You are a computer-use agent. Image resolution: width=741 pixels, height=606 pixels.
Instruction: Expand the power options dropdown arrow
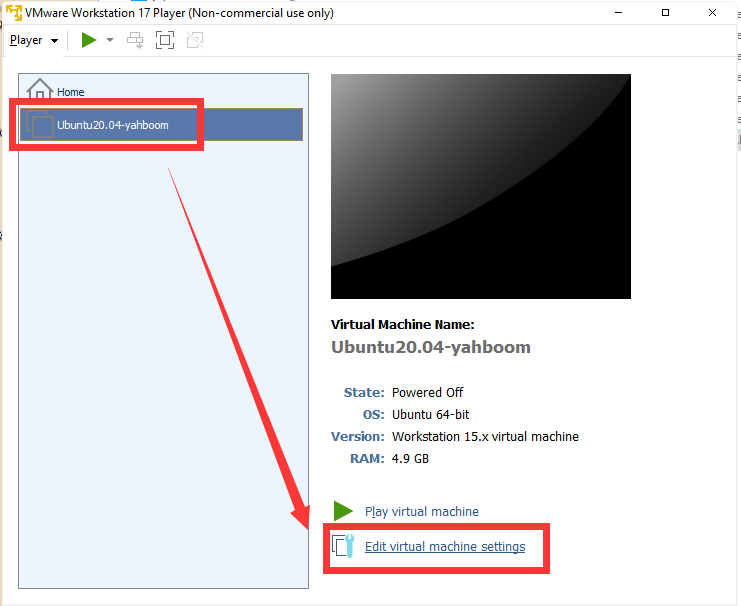pos(110,40)
